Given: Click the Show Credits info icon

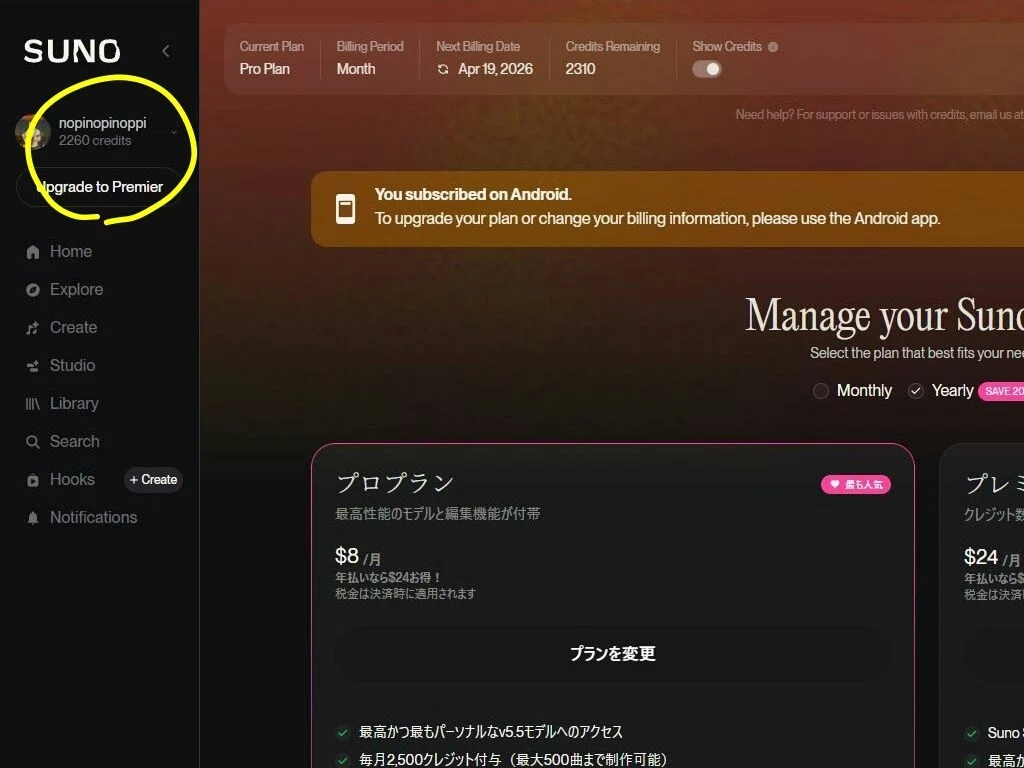Looking at the screenshot, I should click(773, 47).
